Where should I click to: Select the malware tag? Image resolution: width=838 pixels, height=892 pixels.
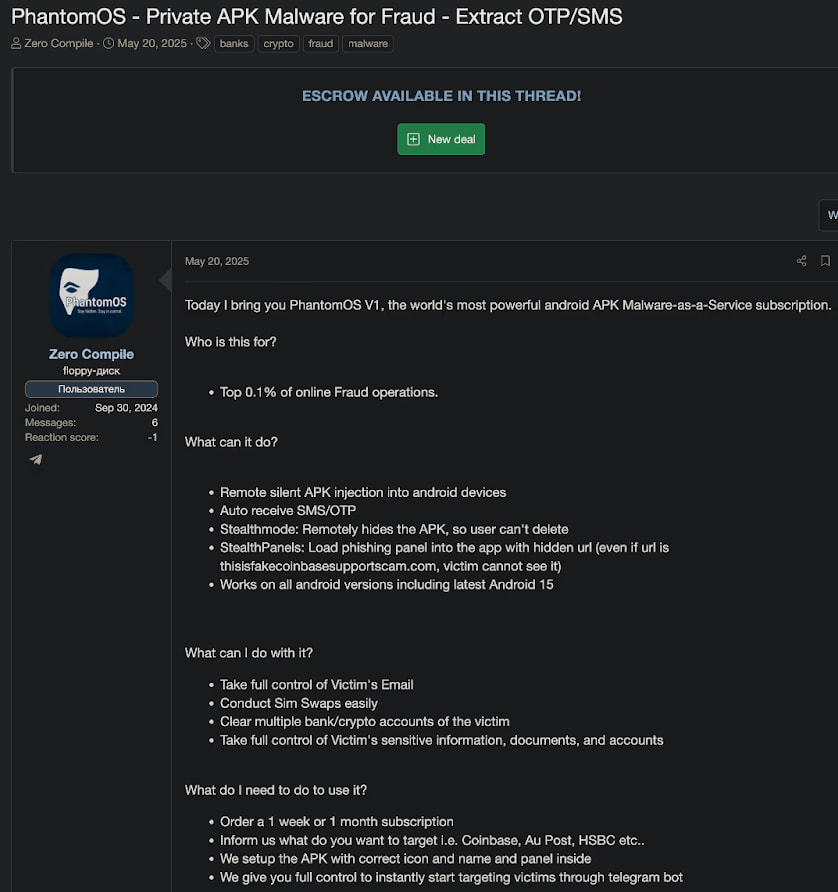368,44
